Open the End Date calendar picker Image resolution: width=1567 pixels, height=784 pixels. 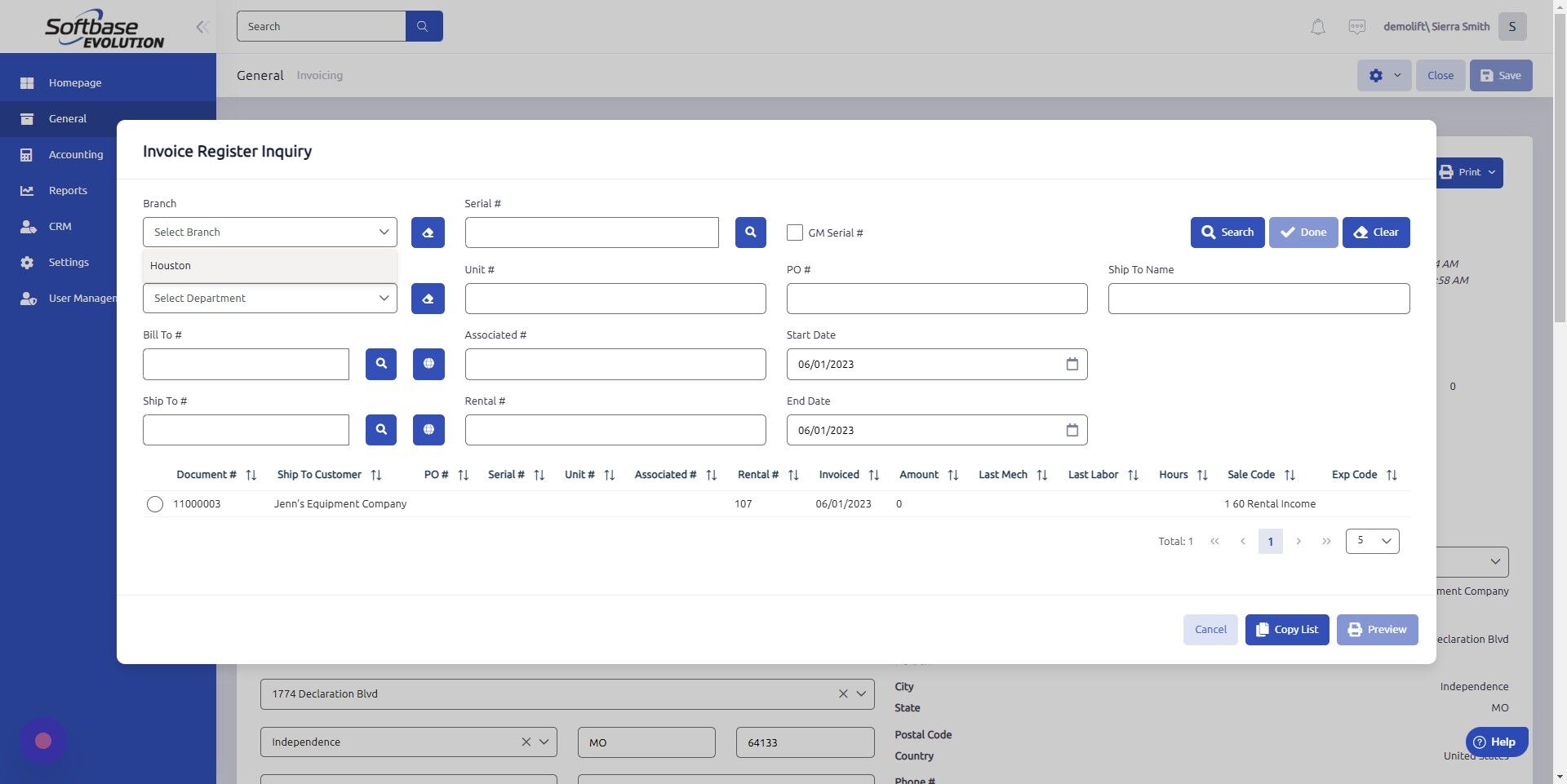[1072, 430]
